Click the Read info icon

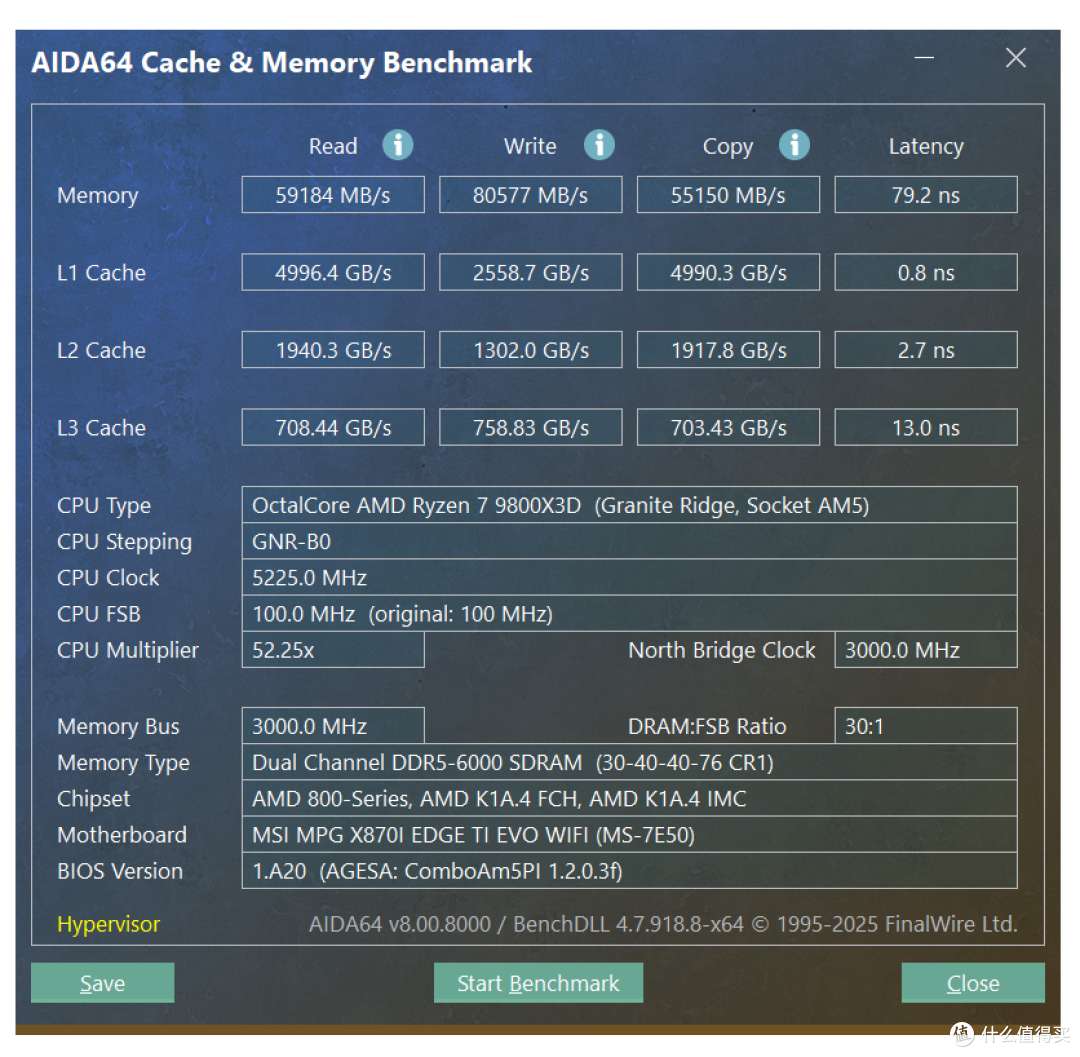click(397, 145)
